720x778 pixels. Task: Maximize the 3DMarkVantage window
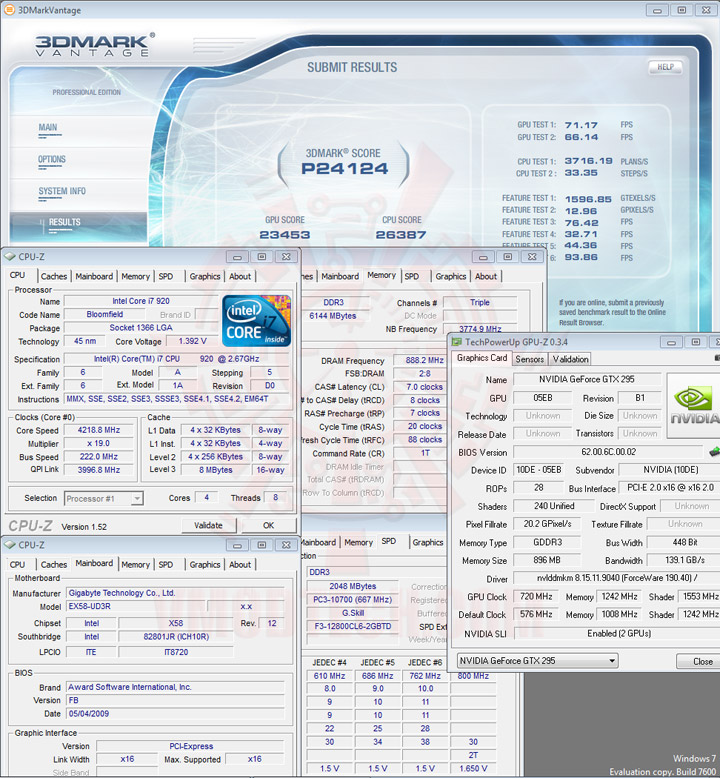(682, 10)
